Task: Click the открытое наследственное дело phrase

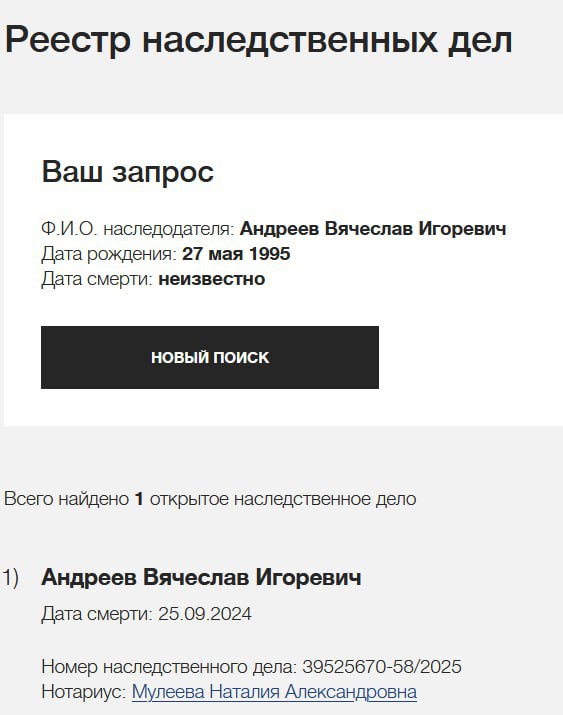Action: (x=283, y=499)
